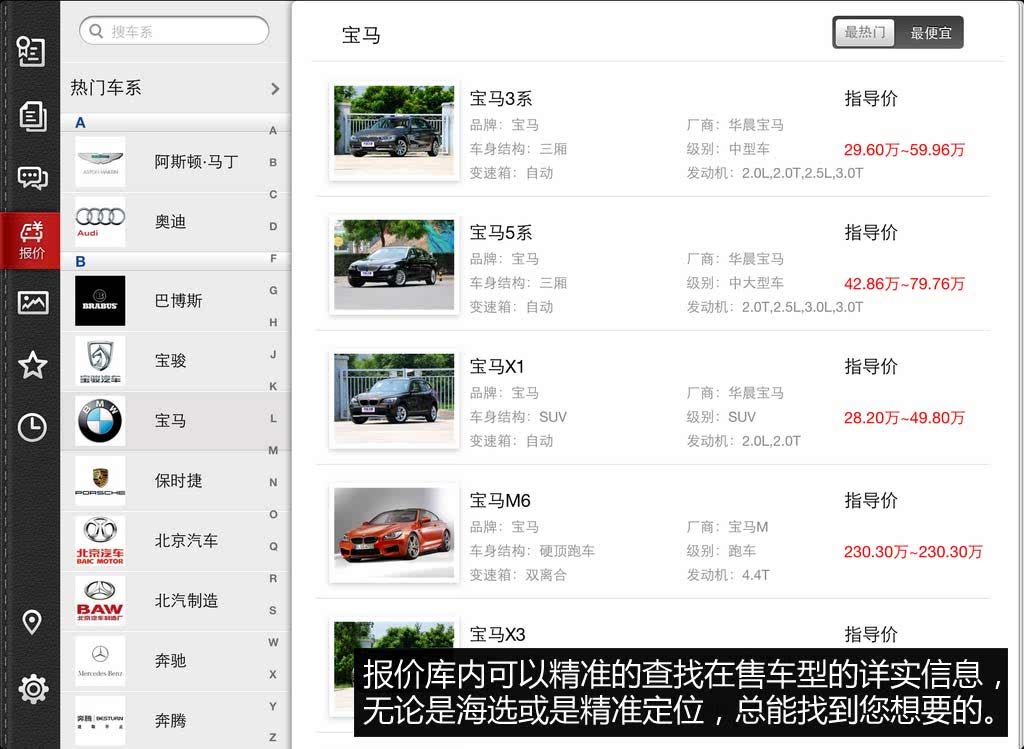
Task: Open the 宝马3系 title
Action: (501, 99)
